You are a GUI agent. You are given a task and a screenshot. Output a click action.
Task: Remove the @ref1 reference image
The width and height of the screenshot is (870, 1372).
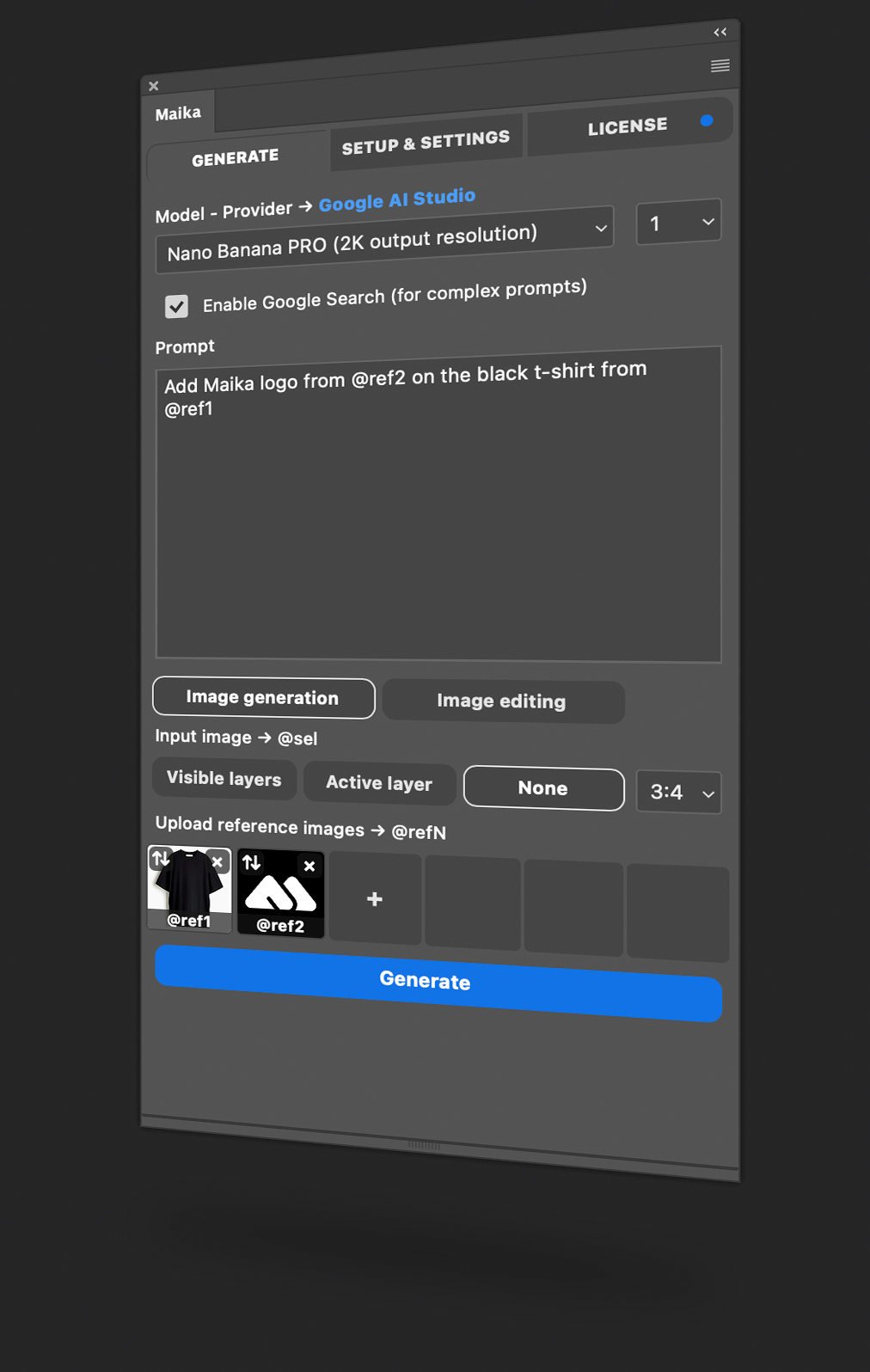pyautogui.click(x=217, y=861)
